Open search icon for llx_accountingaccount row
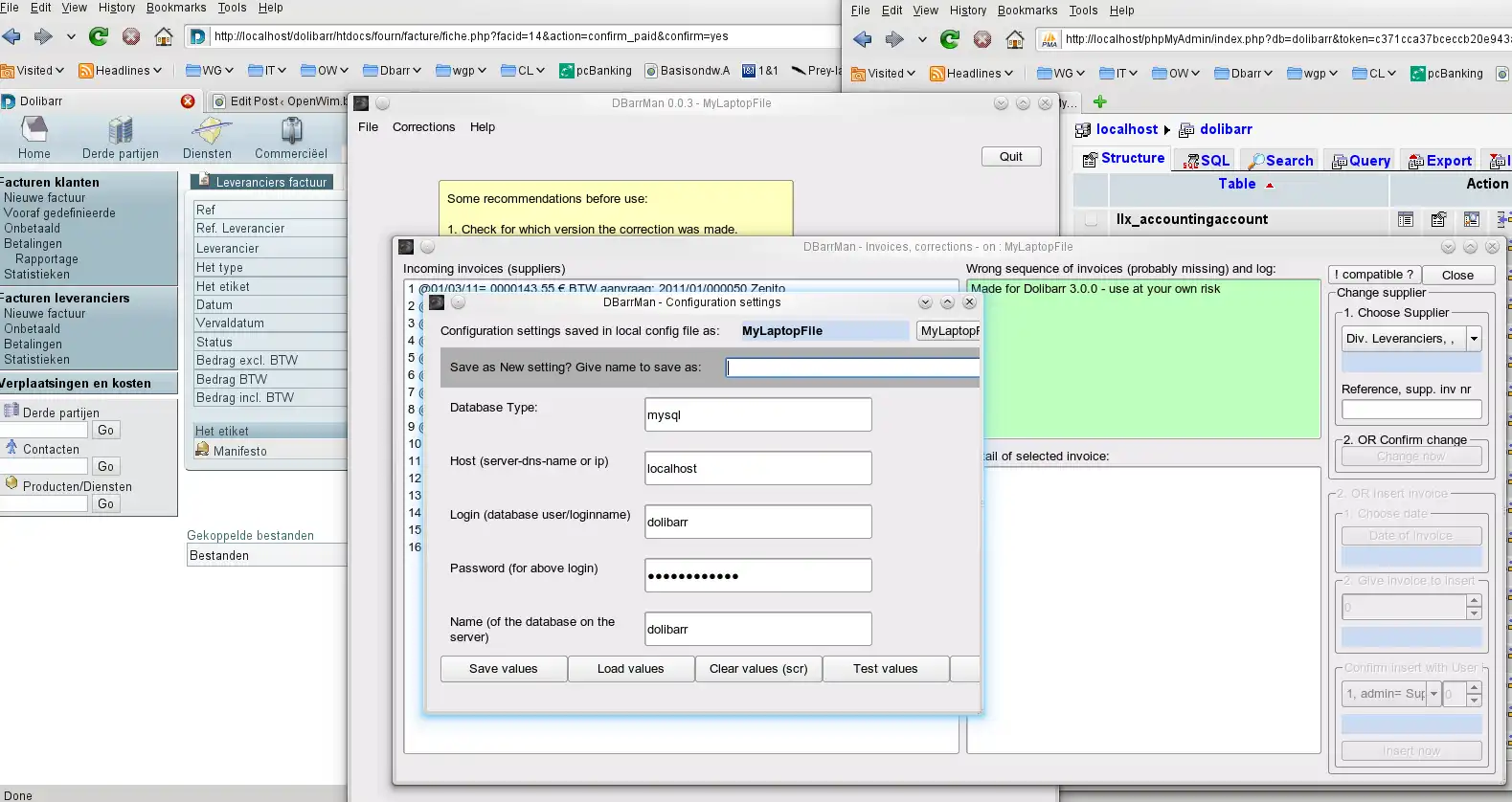 pyautogui.click(x=1472, y=220)
